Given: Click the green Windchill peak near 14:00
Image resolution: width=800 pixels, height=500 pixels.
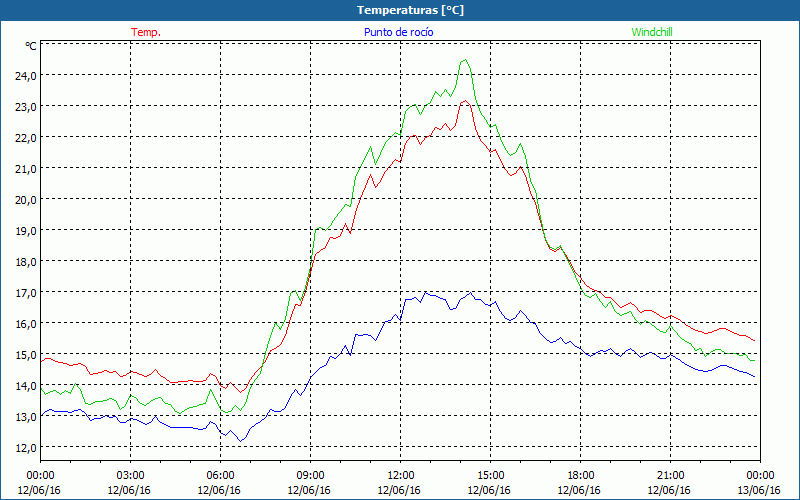Looking at the screenshot, I should (465, 60).
